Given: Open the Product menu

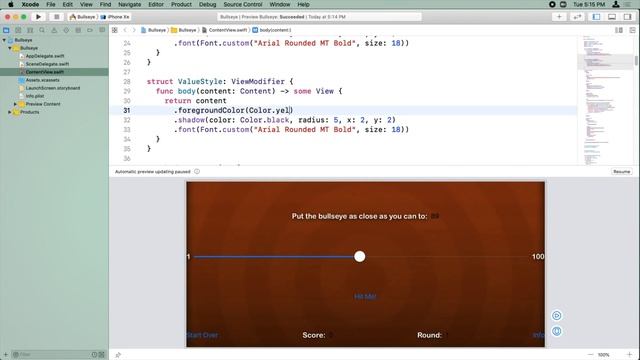Looking at the screenshot, I should (181, 4).
